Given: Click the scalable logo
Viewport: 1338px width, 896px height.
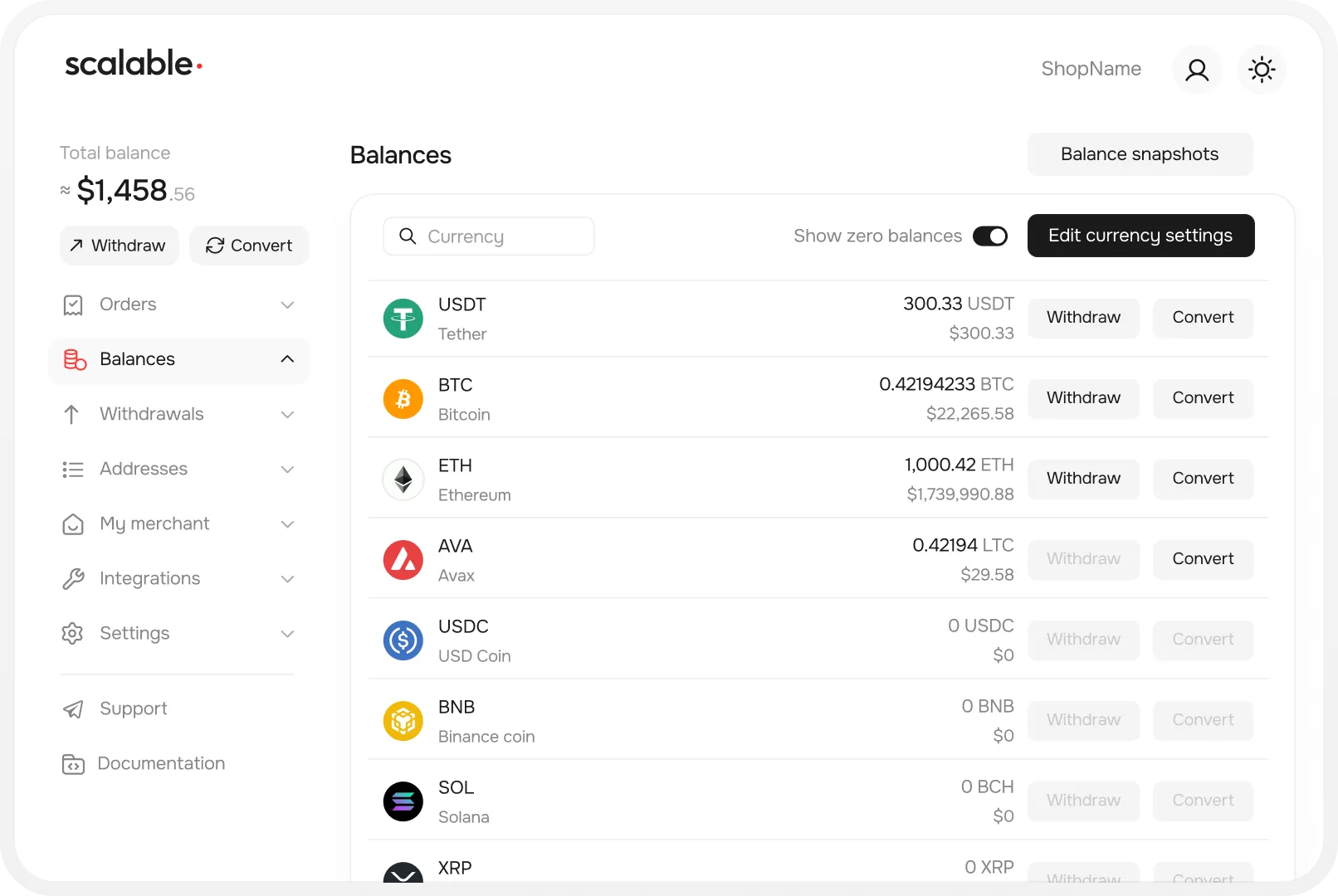Looking at the screenshot, I should [x=134, y=63].
